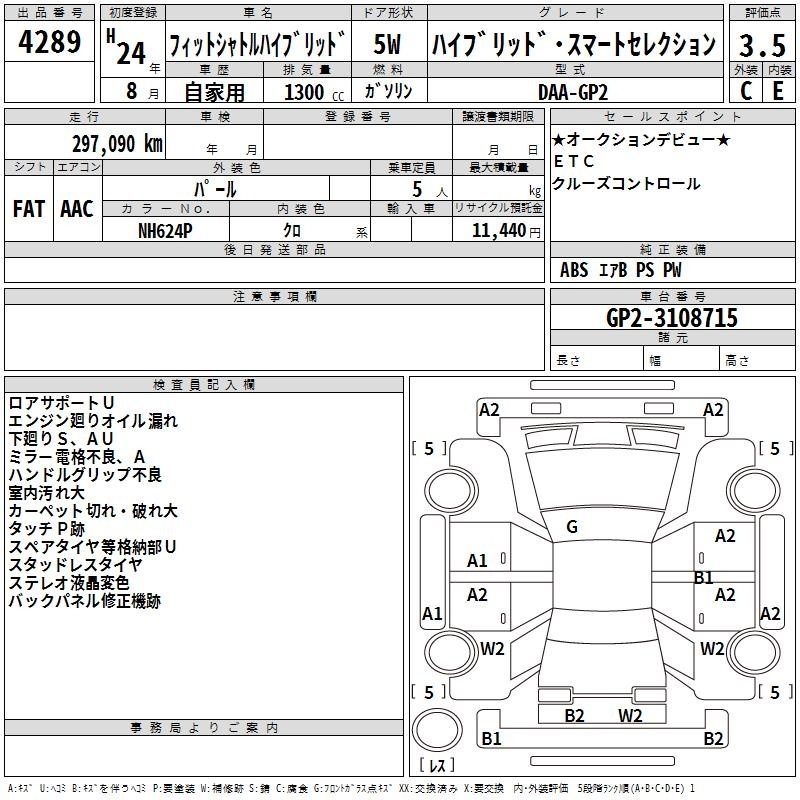Click the B1 mark at the bottom-left bumper corner

[491, 739]
